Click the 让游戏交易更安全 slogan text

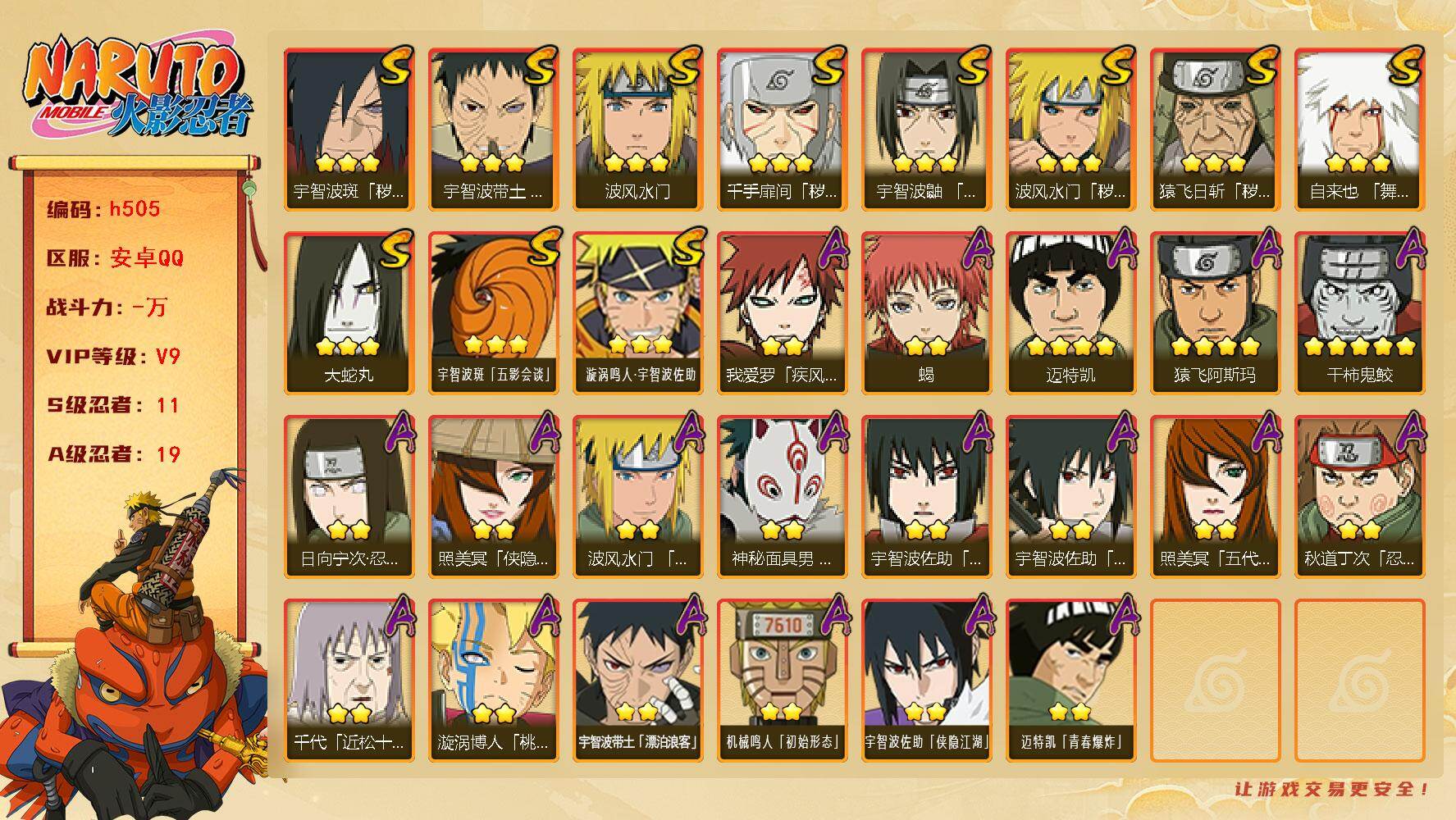tap(1332, 789)
